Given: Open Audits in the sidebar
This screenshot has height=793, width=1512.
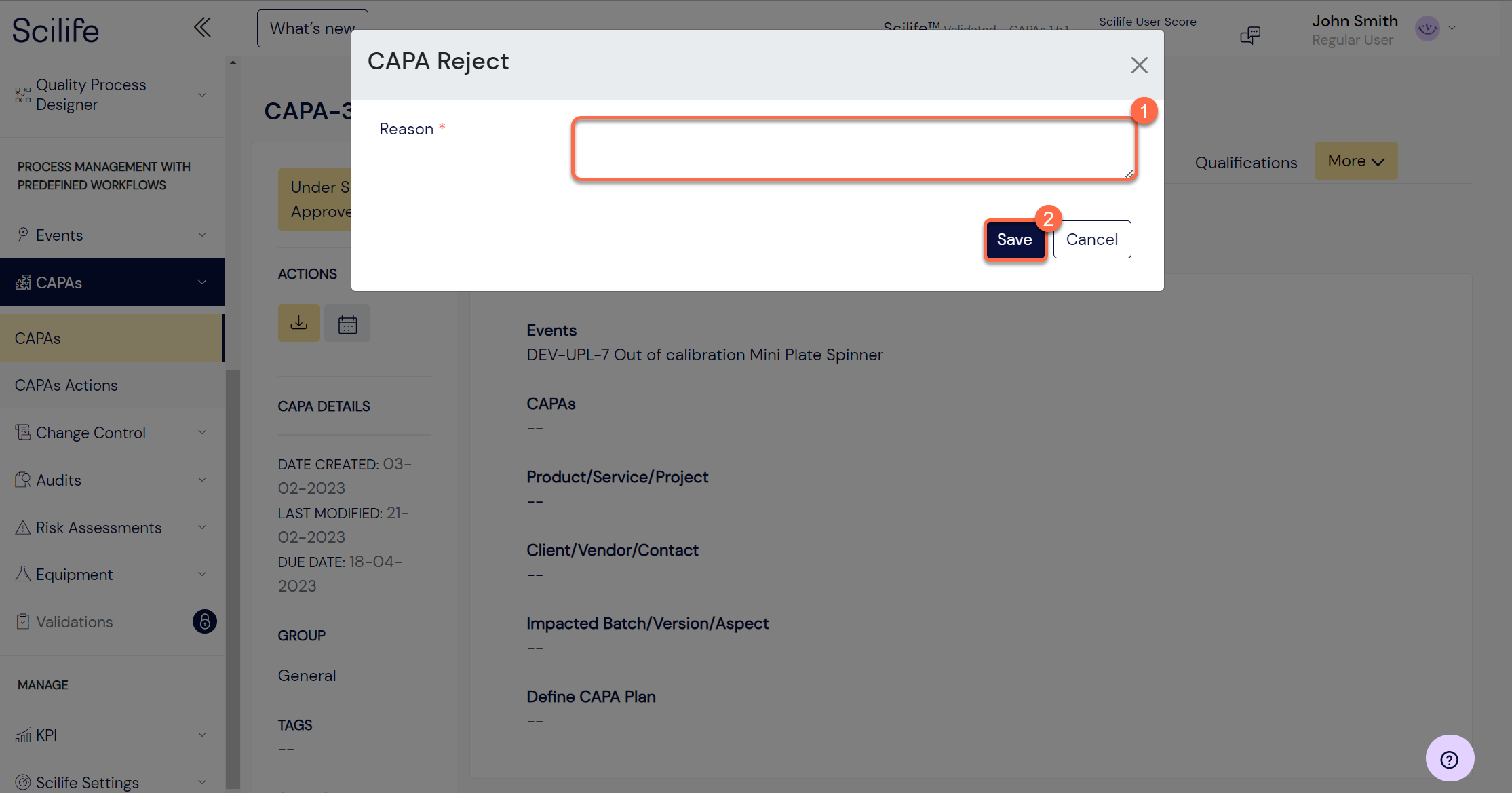Looking at the screenshot, I should click(x=58, y=480).
